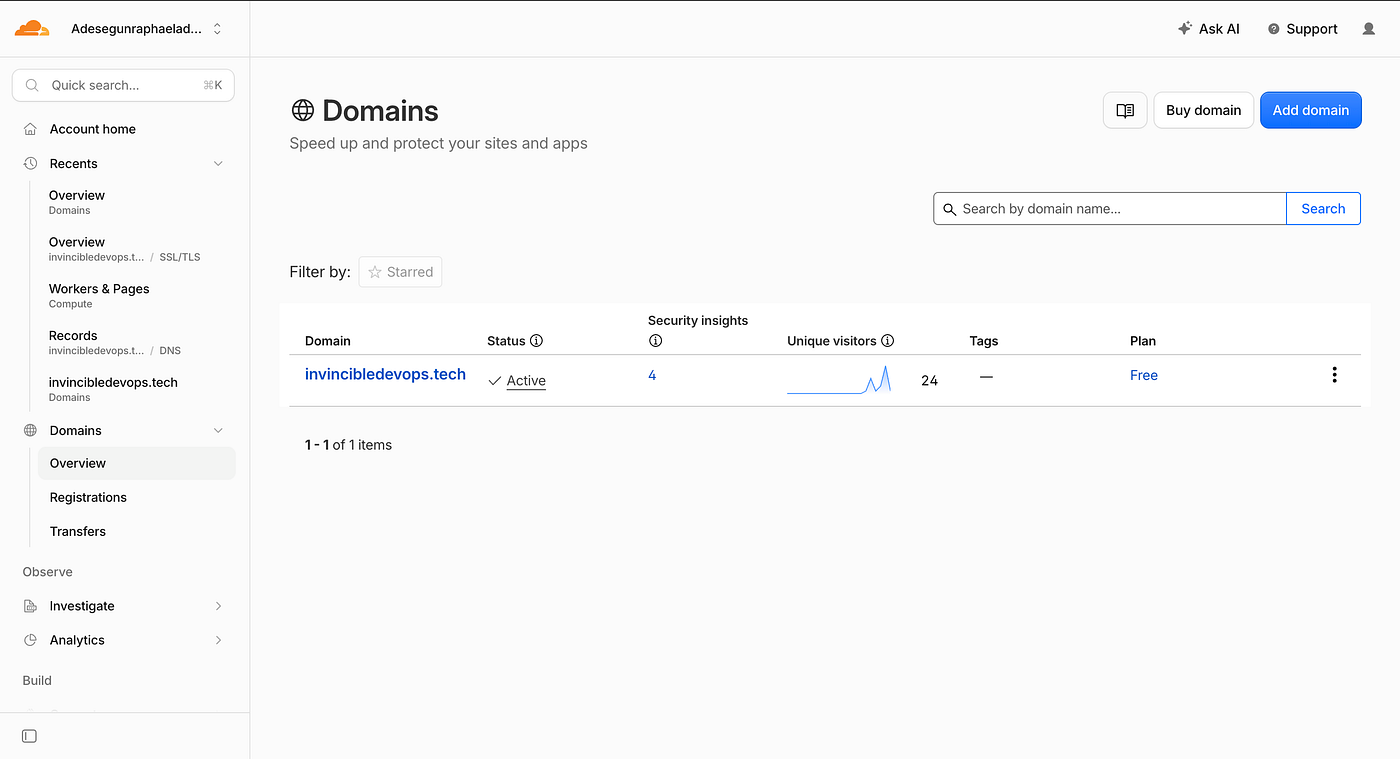Click the Unique visitors info icon
The height and width of the screenshot is (759, 1400).
point(888,341)
